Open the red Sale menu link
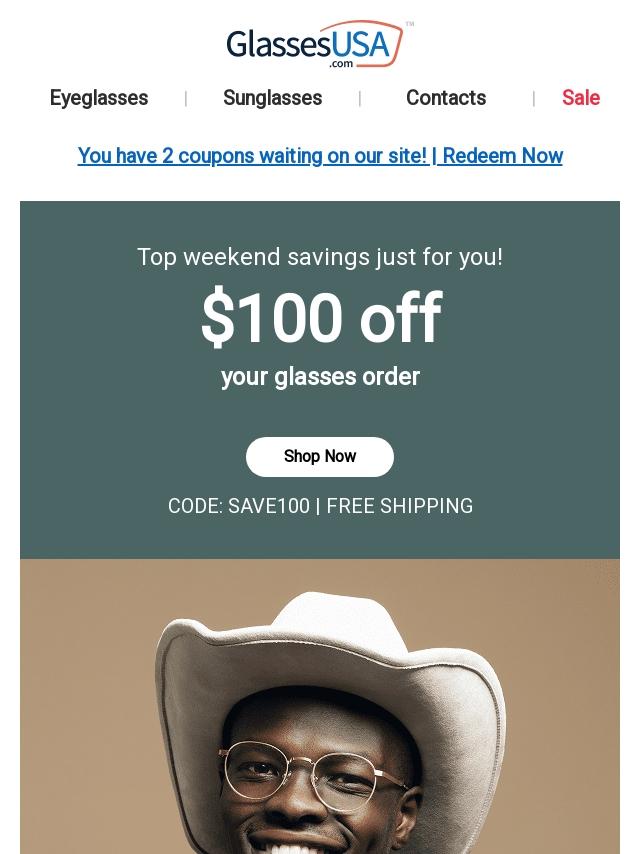The width and height of the screenshot is (640, 854). pos(580,98)
